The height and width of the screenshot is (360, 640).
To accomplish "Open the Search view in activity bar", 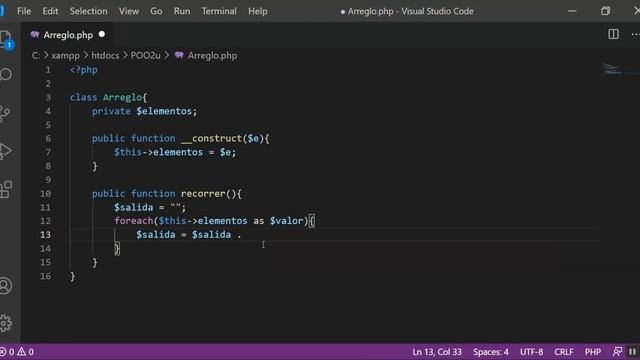I will [x=6, y=74].
